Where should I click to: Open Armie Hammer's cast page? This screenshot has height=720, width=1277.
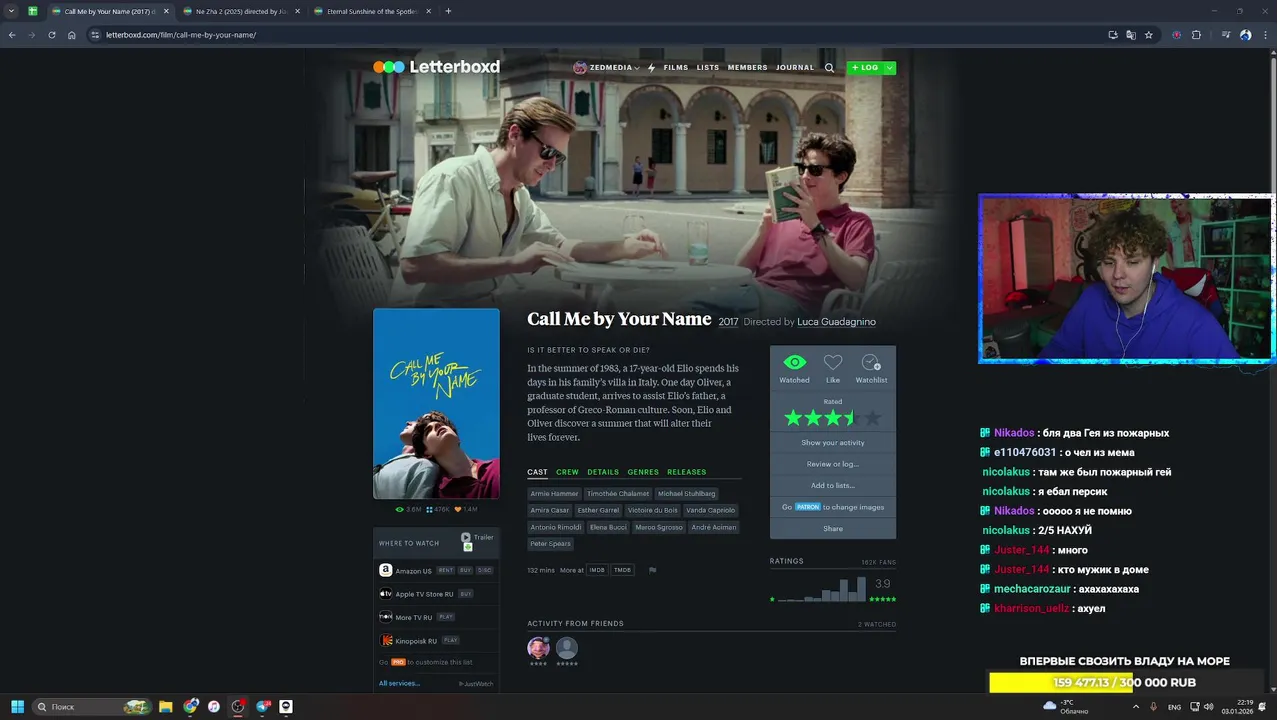tap(554, 494)
